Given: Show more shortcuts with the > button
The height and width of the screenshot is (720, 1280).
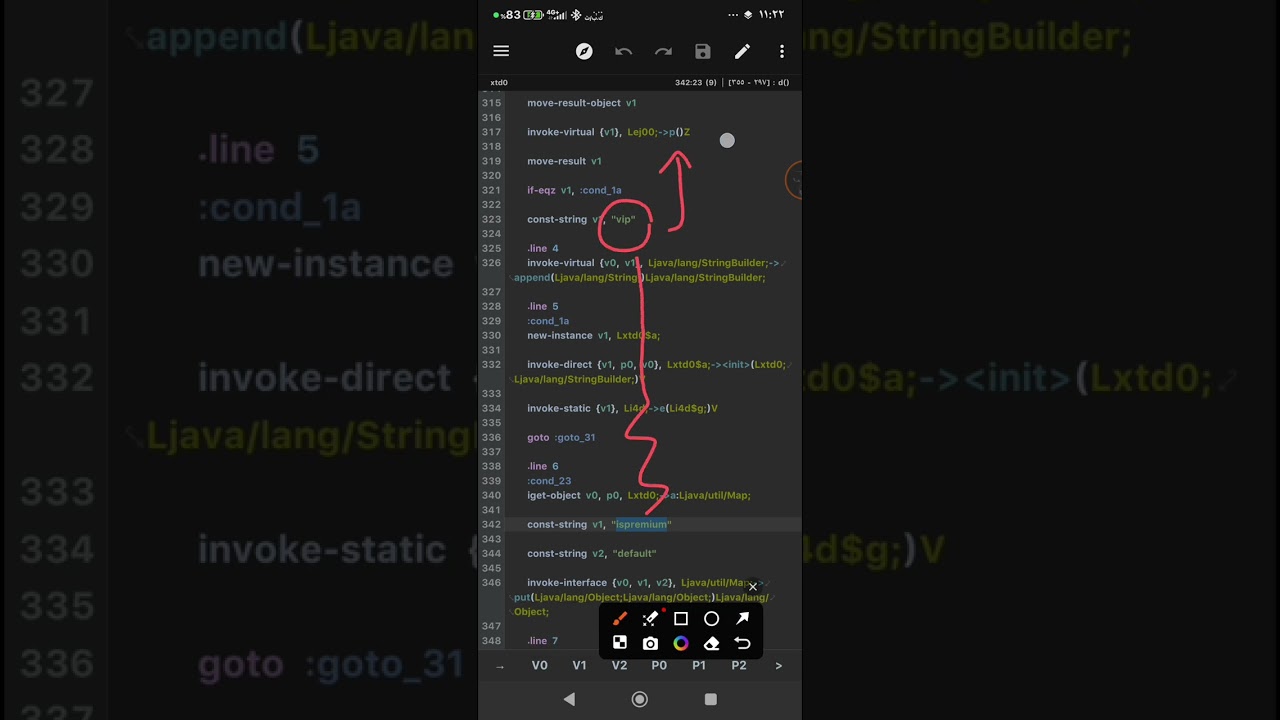Looking at the screenshot, I should pyautogui.click(x=779, y=665).
